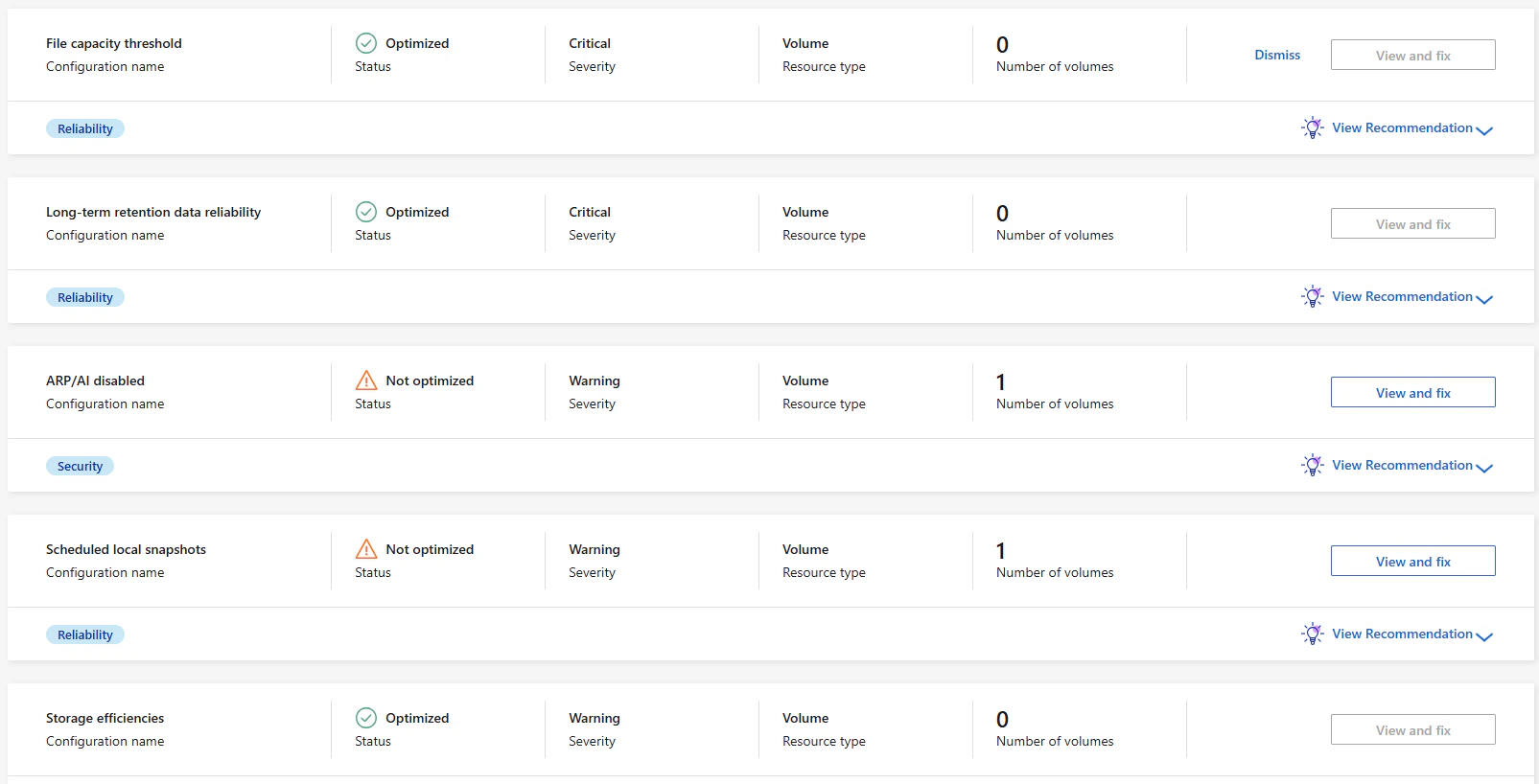Click the lightbulb icon in ARP/AI disabled card
1539x784 pixels.
(1313, 465)
